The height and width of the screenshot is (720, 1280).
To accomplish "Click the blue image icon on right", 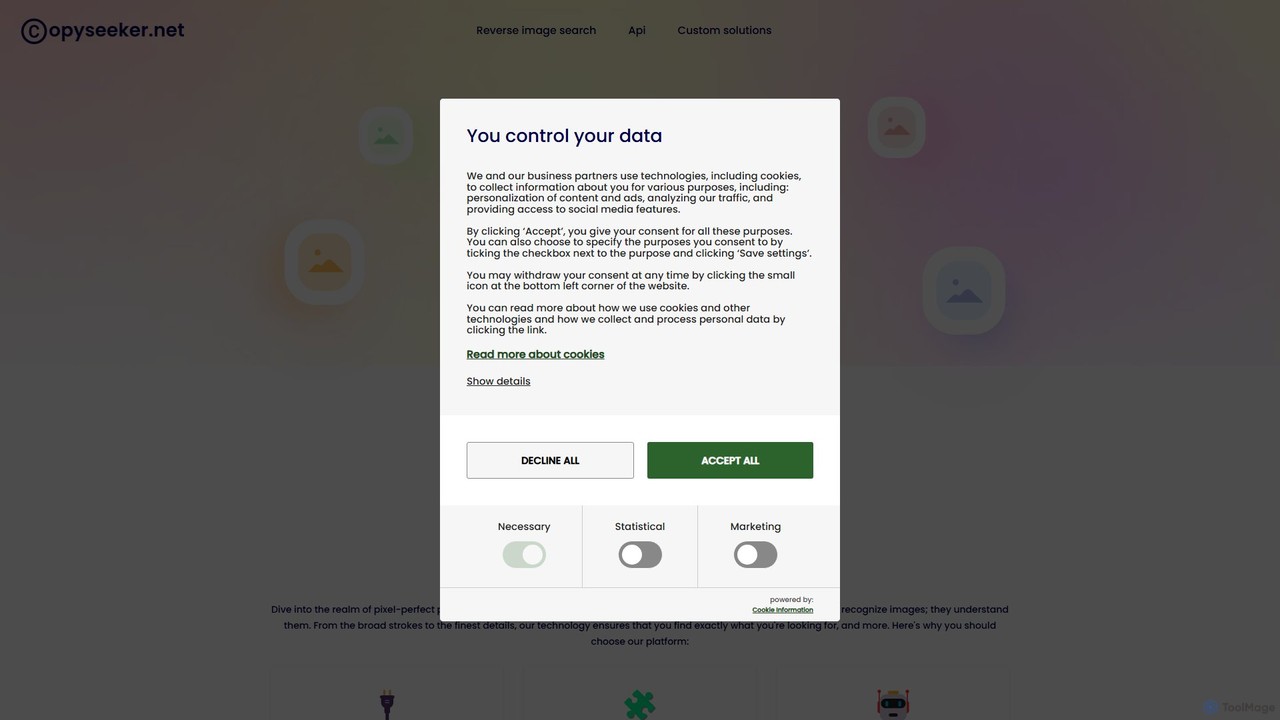I will (x=963, y=290).
